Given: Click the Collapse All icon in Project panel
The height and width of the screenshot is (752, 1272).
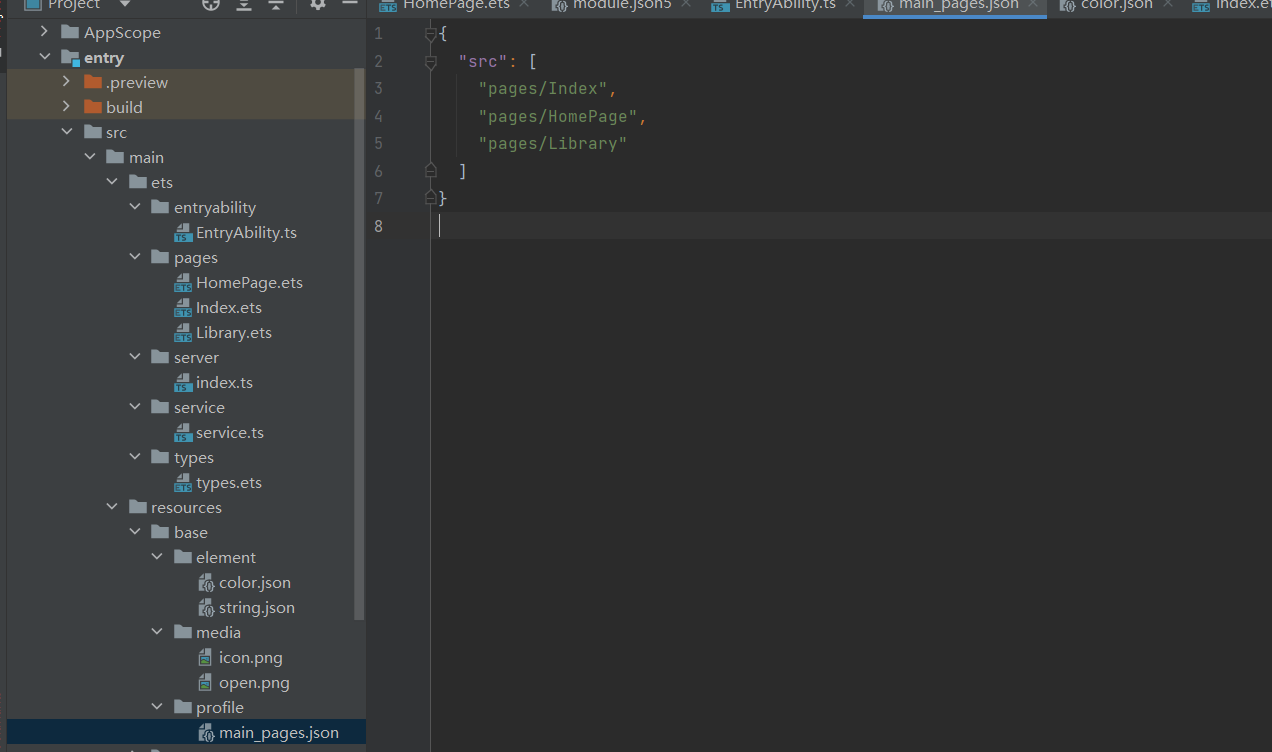Looking at the screenshot, I should pos(276,4).
